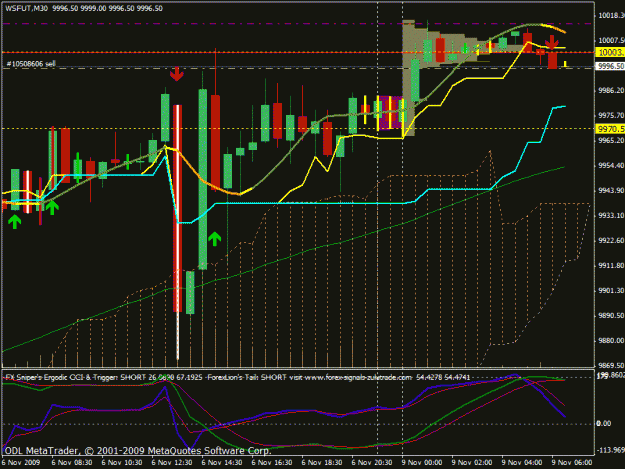Click the 6 Nov 18:30 time label
This screenshot has height=469, width=625.
click(322, 463)
